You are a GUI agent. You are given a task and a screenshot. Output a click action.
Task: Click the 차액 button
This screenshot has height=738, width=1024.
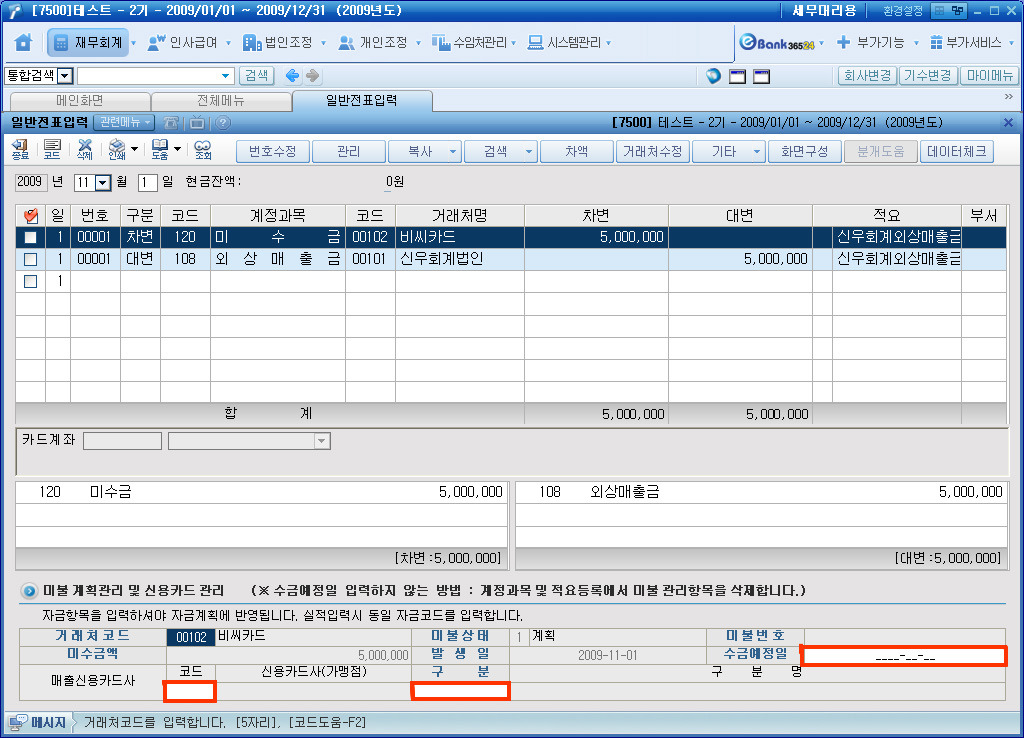577,152
